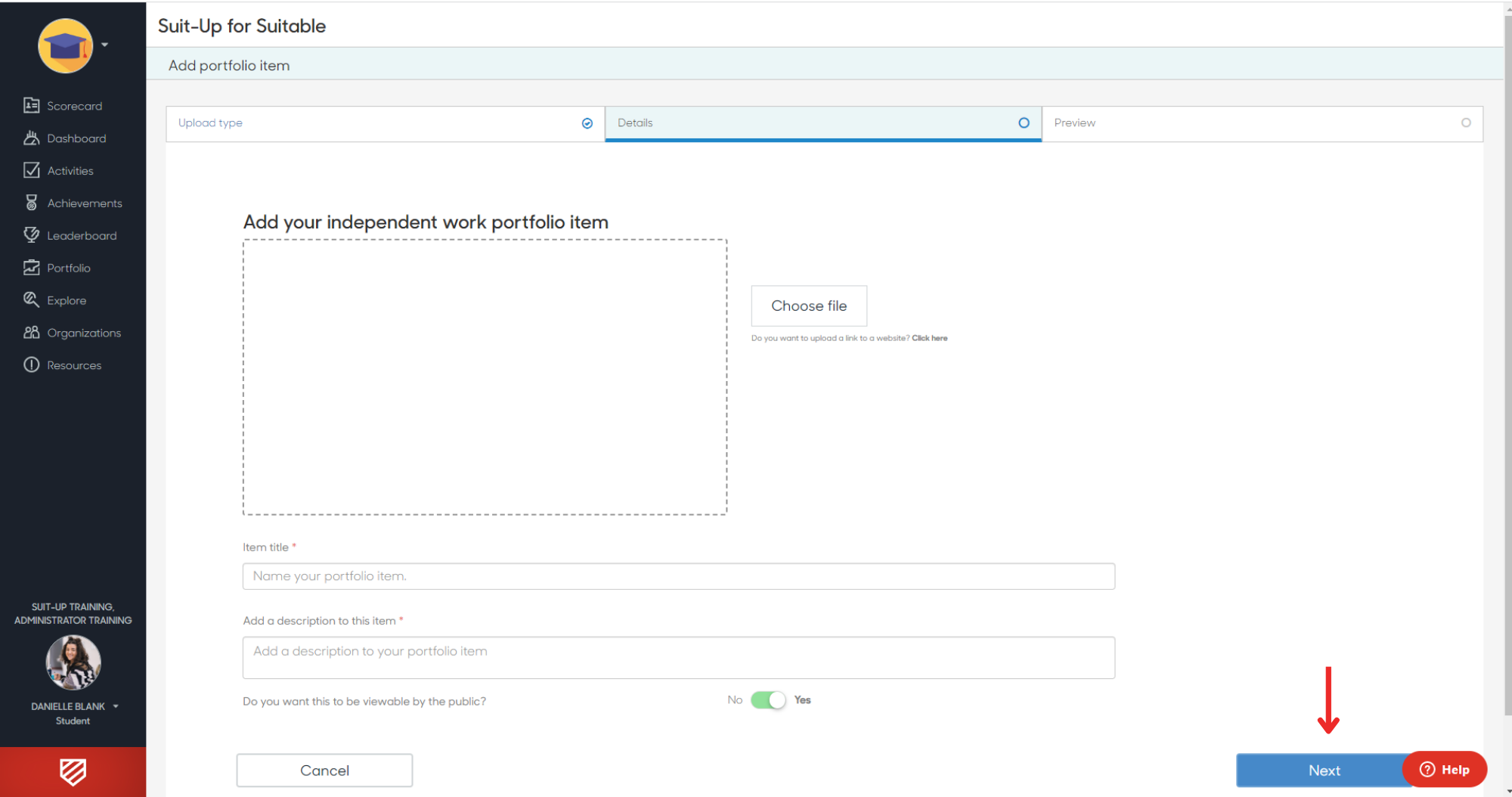Viewport: 1512px width, 797px height.
Task: Expand the Danielle Blank user menu arrow
Action: (116, 706)
